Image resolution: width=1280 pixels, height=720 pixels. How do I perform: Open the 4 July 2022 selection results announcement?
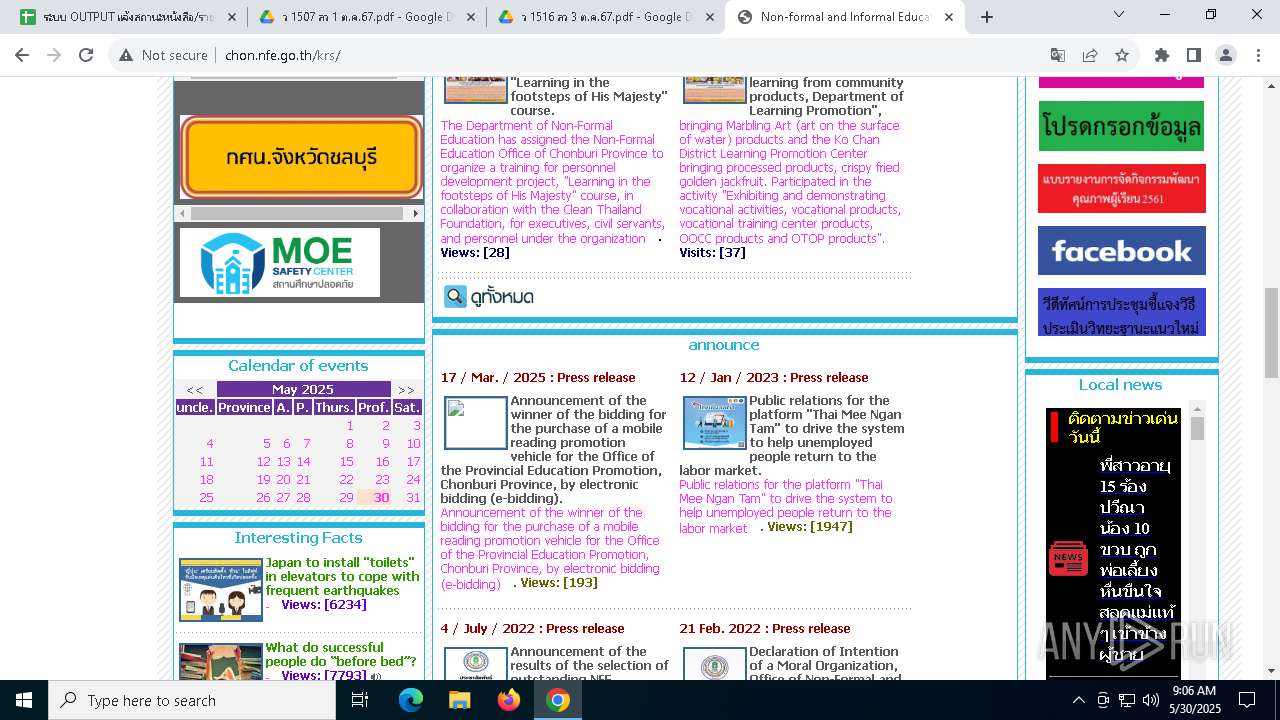pyautogui.click(x=589, y=665)
